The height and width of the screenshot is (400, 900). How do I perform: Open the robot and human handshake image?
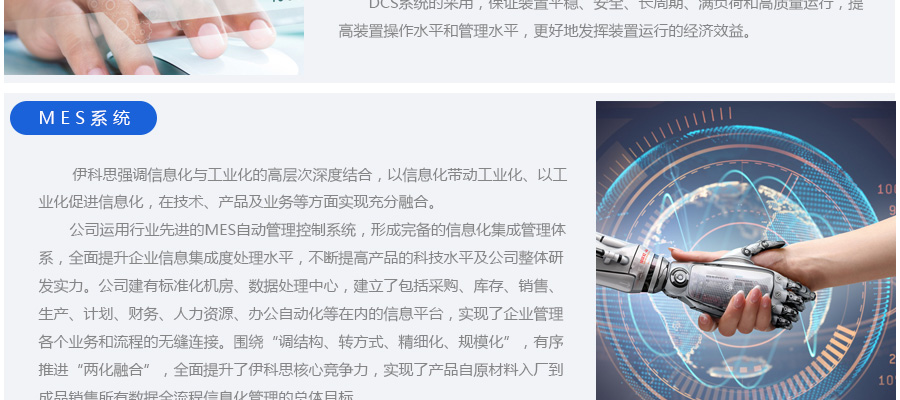[746, 251]
